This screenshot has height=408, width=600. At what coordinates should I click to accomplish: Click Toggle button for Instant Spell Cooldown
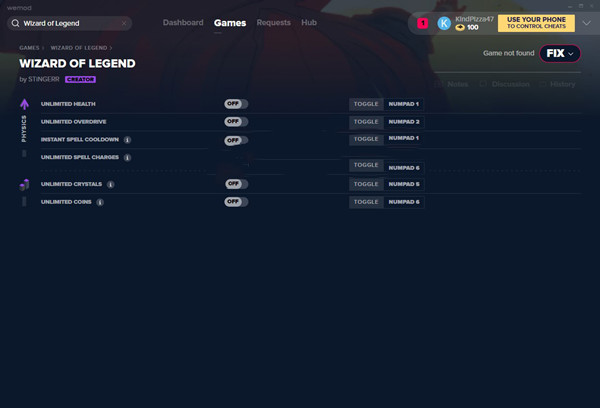[366, 139]
